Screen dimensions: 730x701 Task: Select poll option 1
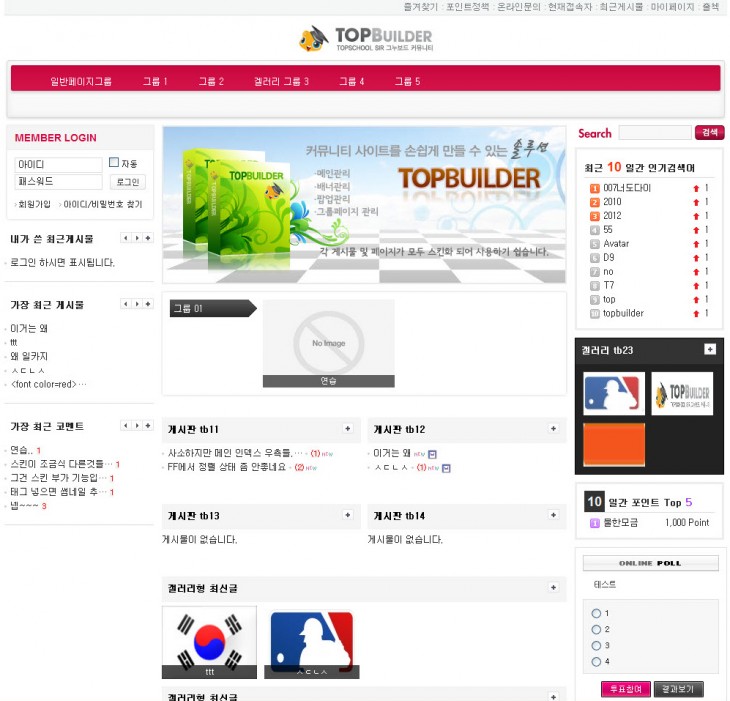click(596, 613)
